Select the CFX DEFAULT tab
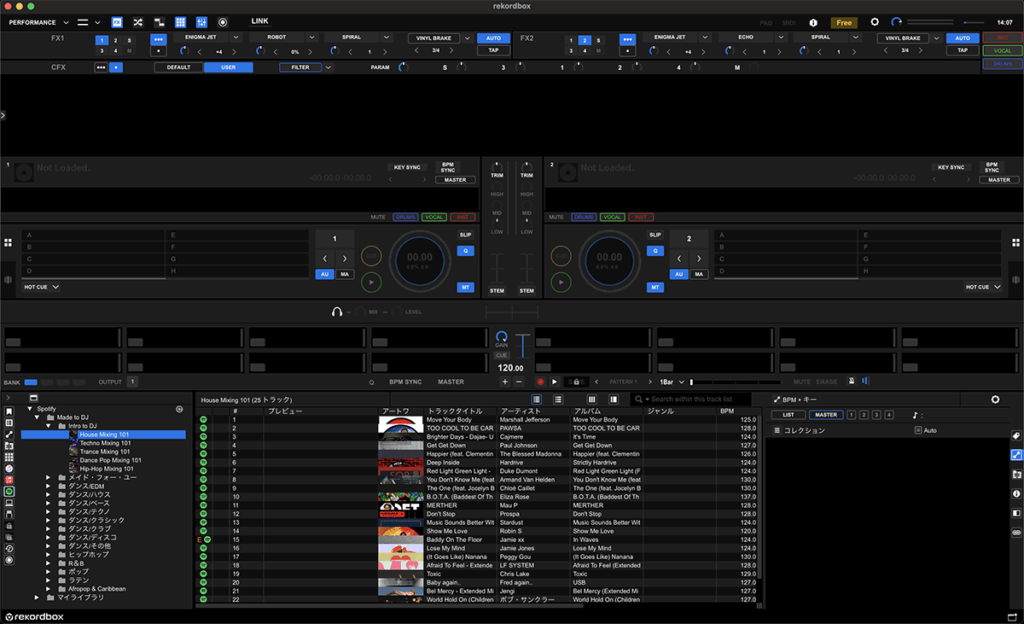Screen dimensions: 1024x624 pyautogui.click(x=178, y=67)
